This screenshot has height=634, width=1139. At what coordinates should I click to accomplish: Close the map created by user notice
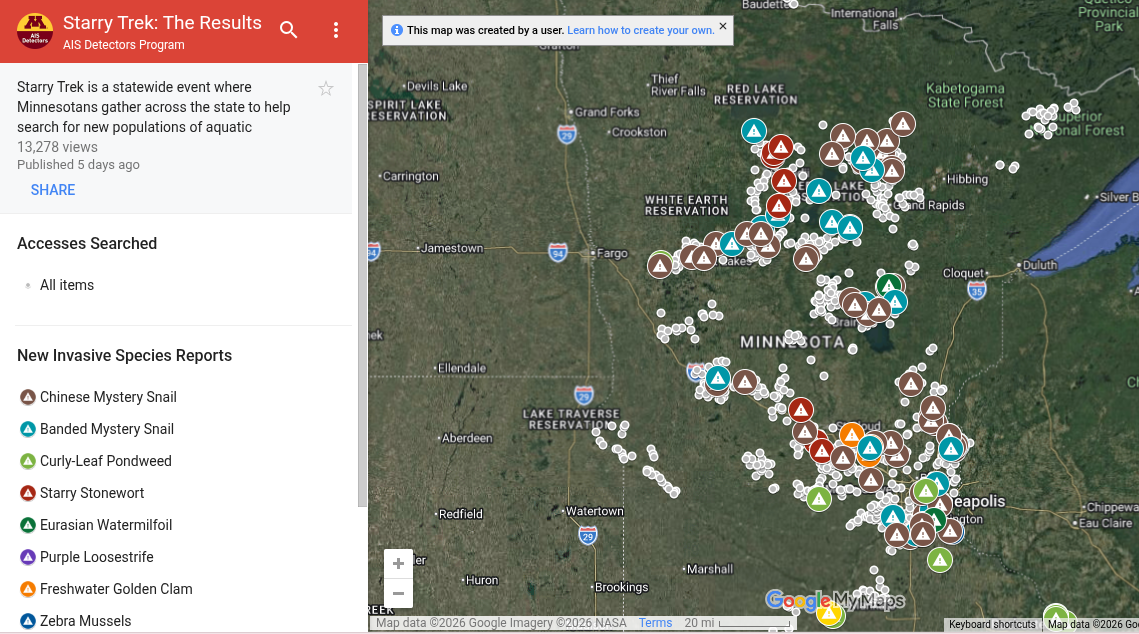723,26
